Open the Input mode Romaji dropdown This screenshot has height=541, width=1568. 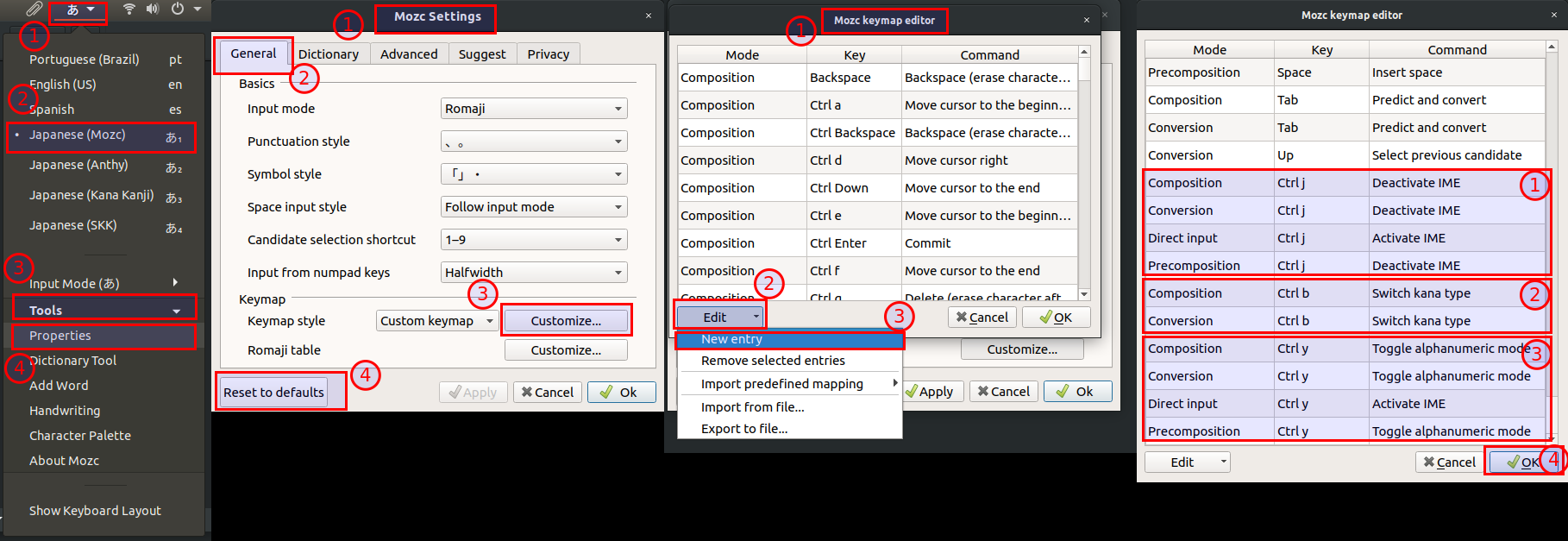click(x=533, y=109)
